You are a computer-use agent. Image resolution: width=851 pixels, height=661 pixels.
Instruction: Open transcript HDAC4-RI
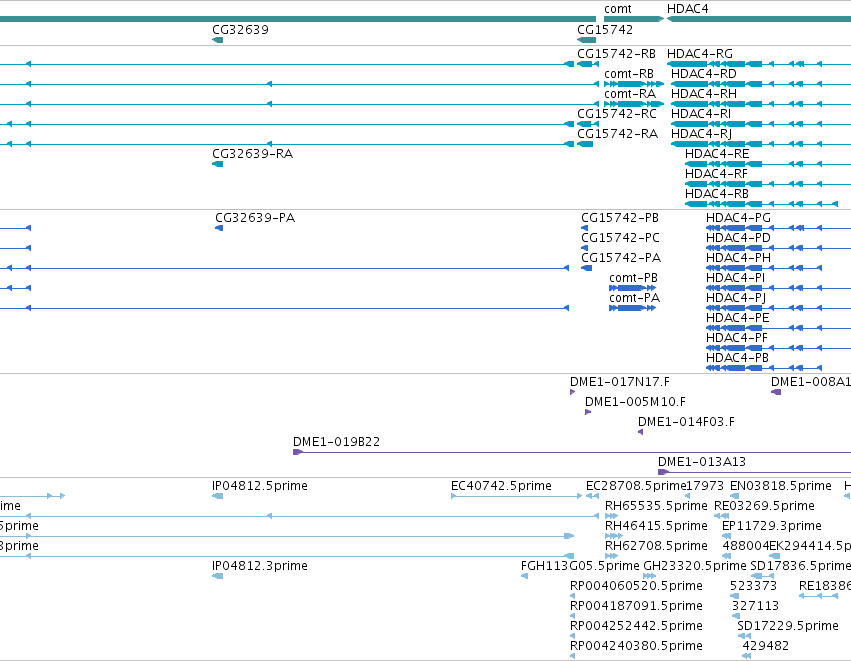pyautogui.click(x=701, y=114)
